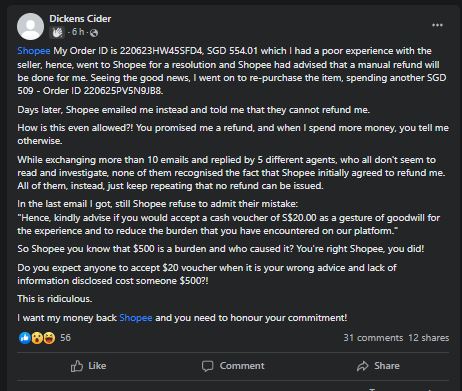Click the Comment button label
Image resolution: width=462 pixels, height=391 pixels.
[x=242, y=366]
